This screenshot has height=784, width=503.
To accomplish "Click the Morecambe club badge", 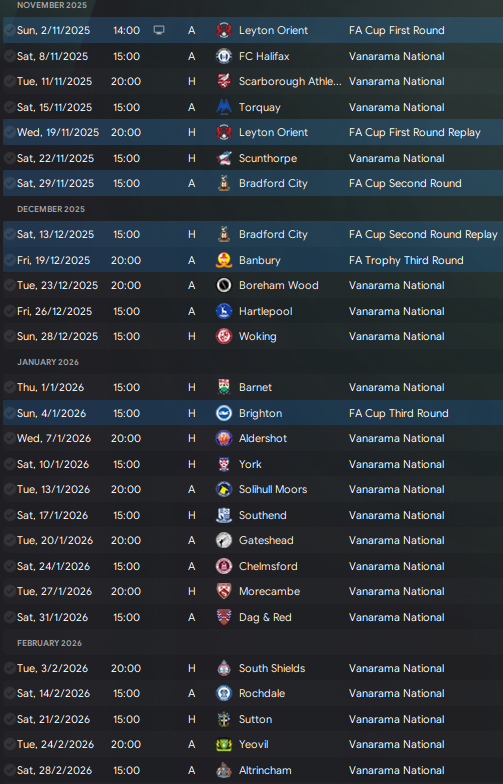I will [224, 591].
